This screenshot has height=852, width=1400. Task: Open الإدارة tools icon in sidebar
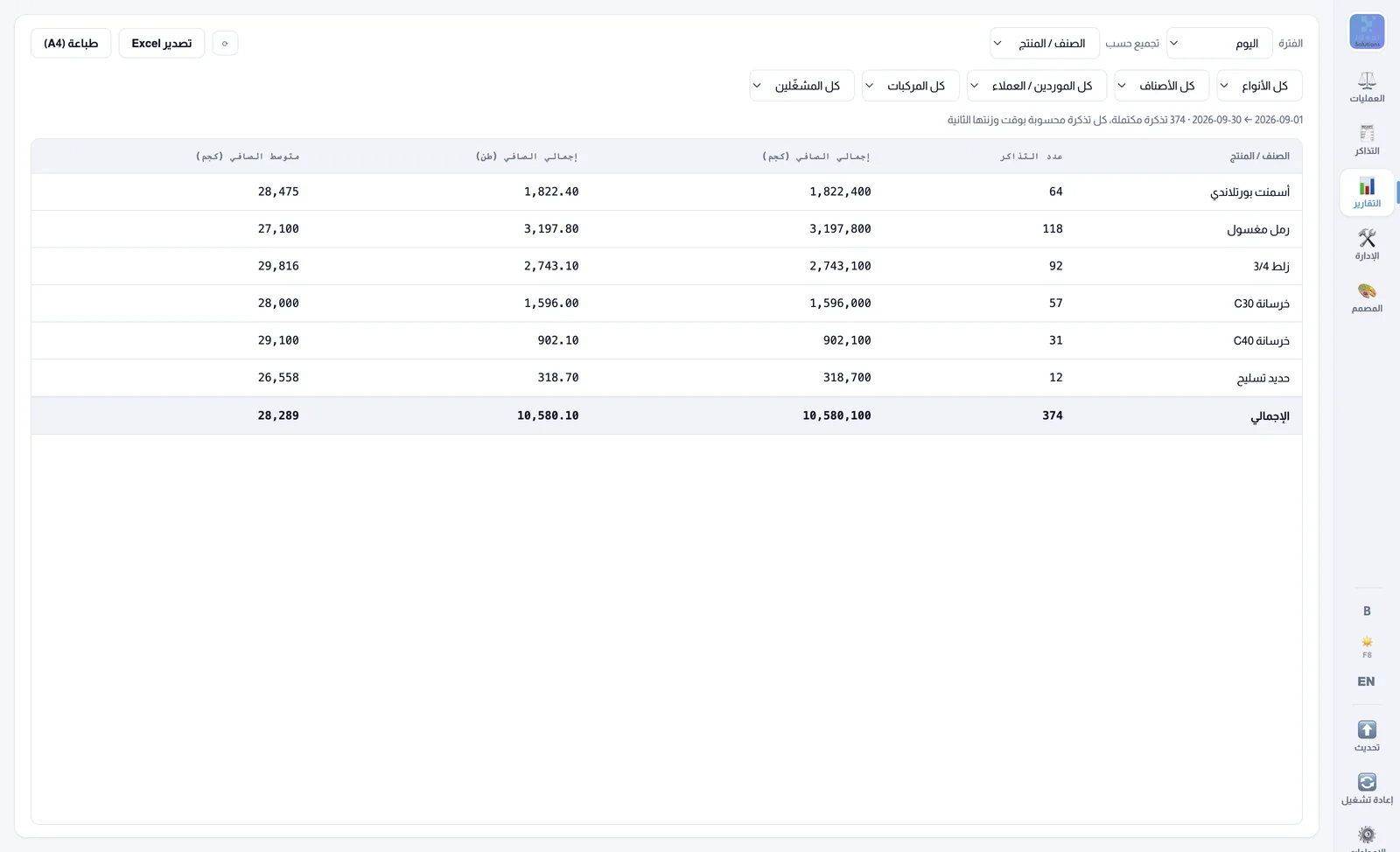coord(1367,245)
